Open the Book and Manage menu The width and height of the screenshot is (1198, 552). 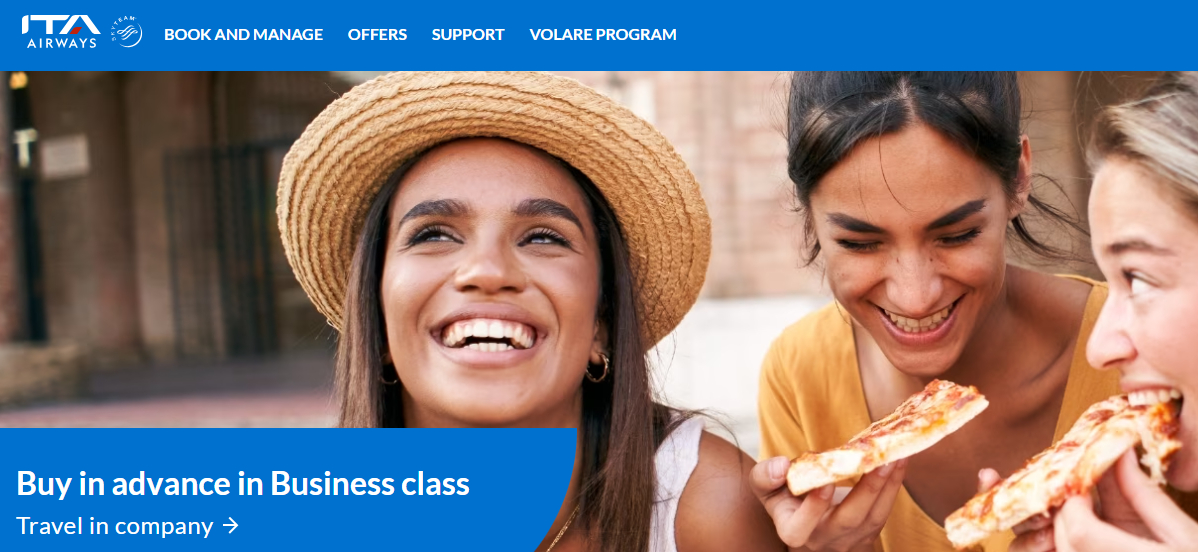point(244,34)
